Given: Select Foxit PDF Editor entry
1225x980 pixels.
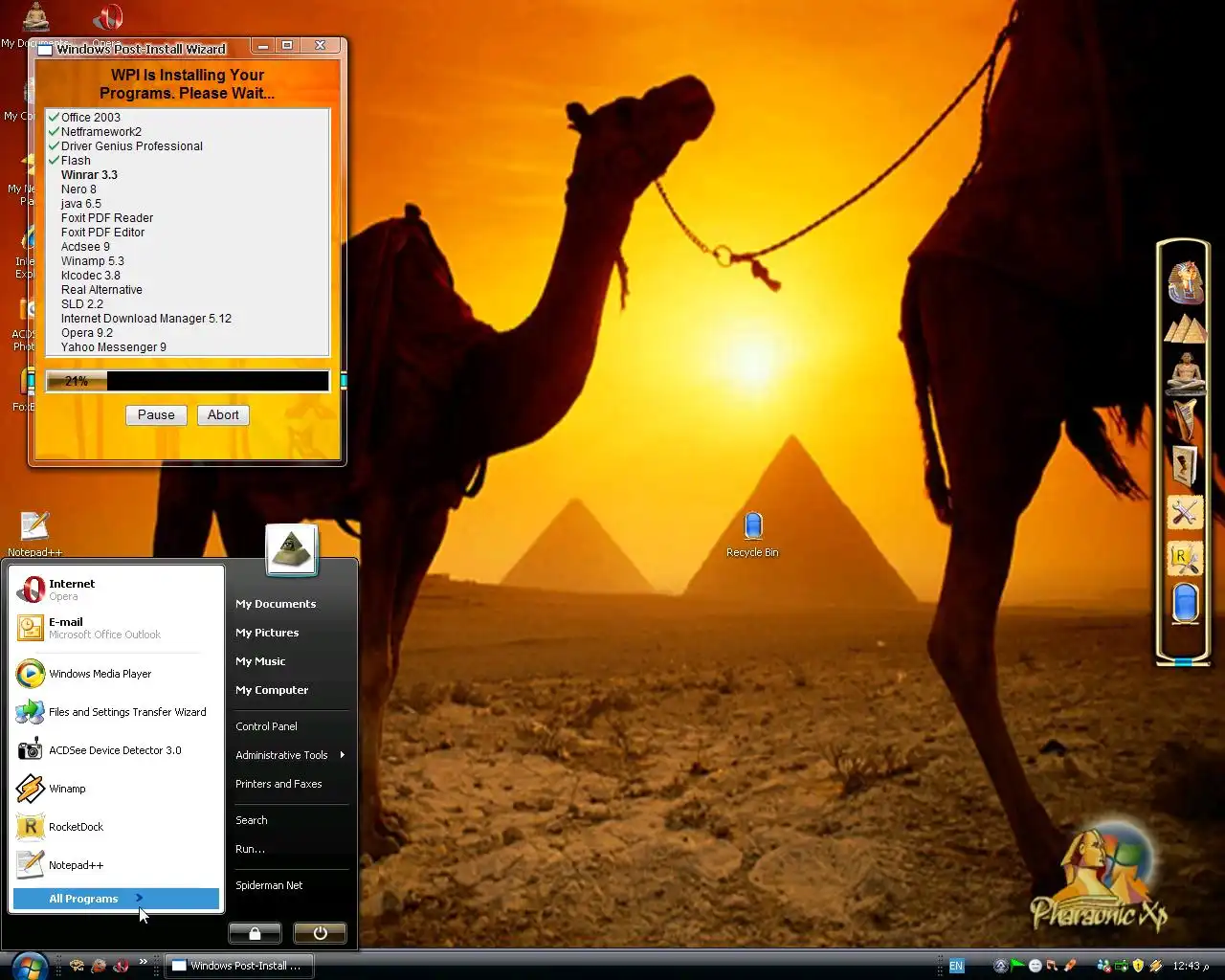Looking at the screenshot, I should 103,233.
